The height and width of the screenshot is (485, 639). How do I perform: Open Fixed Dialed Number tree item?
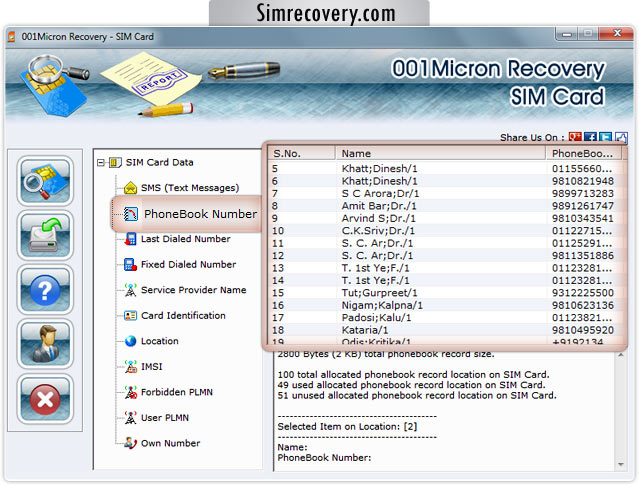point(188,265)
